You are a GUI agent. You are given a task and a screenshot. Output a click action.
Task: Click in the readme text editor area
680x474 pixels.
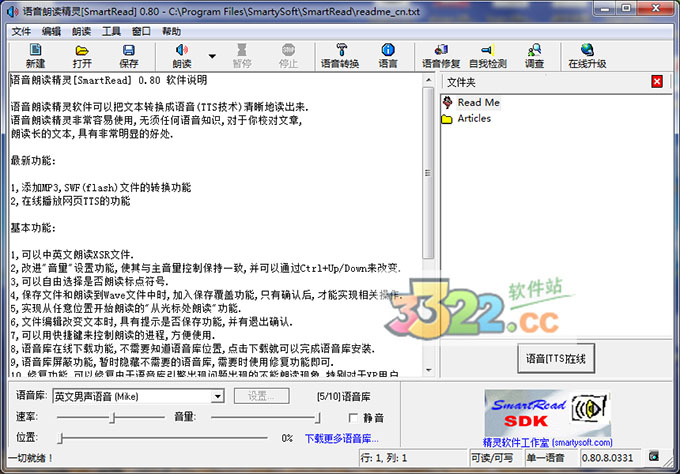(x=216, y=224)
